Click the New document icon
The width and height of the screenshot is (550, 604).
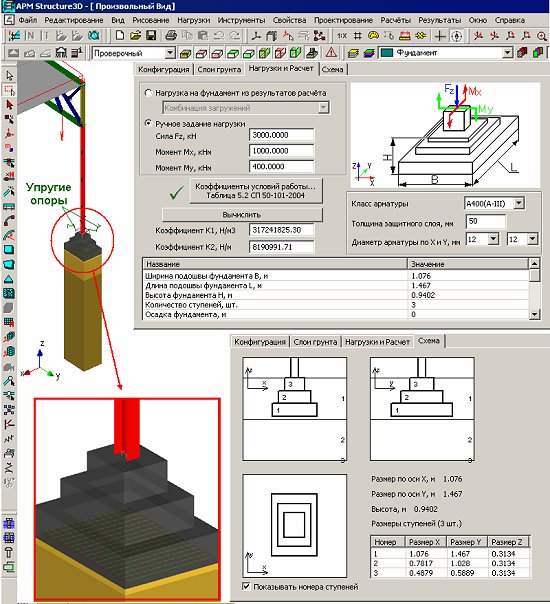(120, 36)
